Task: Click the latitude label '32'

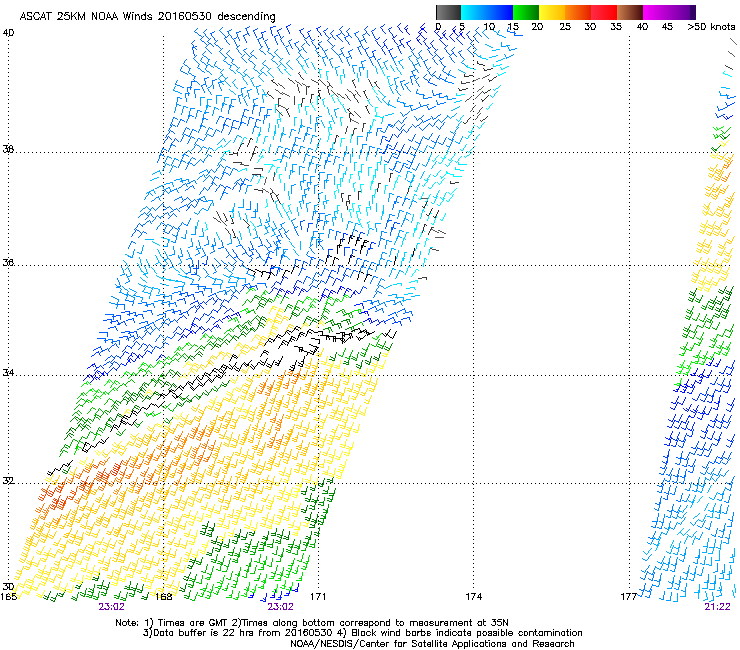Action: point(8,481)
